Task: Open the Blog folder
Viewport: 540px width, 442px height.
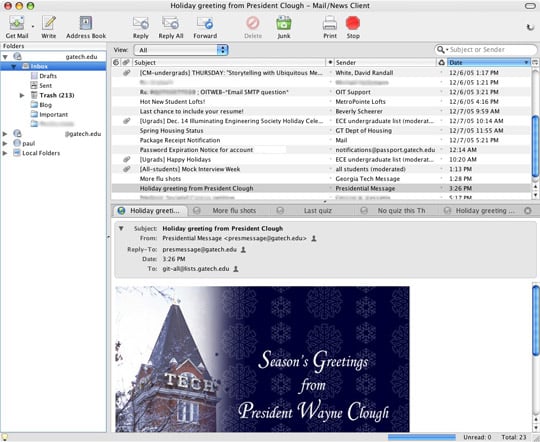Action: pos(45,105)
